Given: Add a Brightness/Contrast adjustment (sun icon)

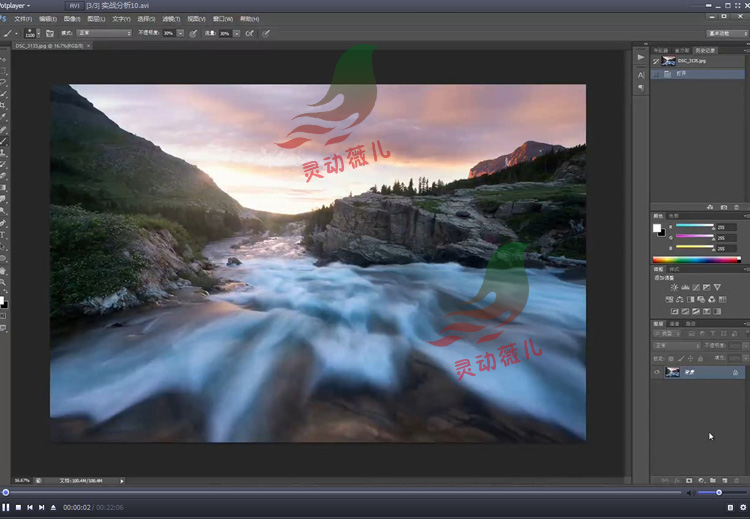Looking at the screenshot, I should point(674,287).
